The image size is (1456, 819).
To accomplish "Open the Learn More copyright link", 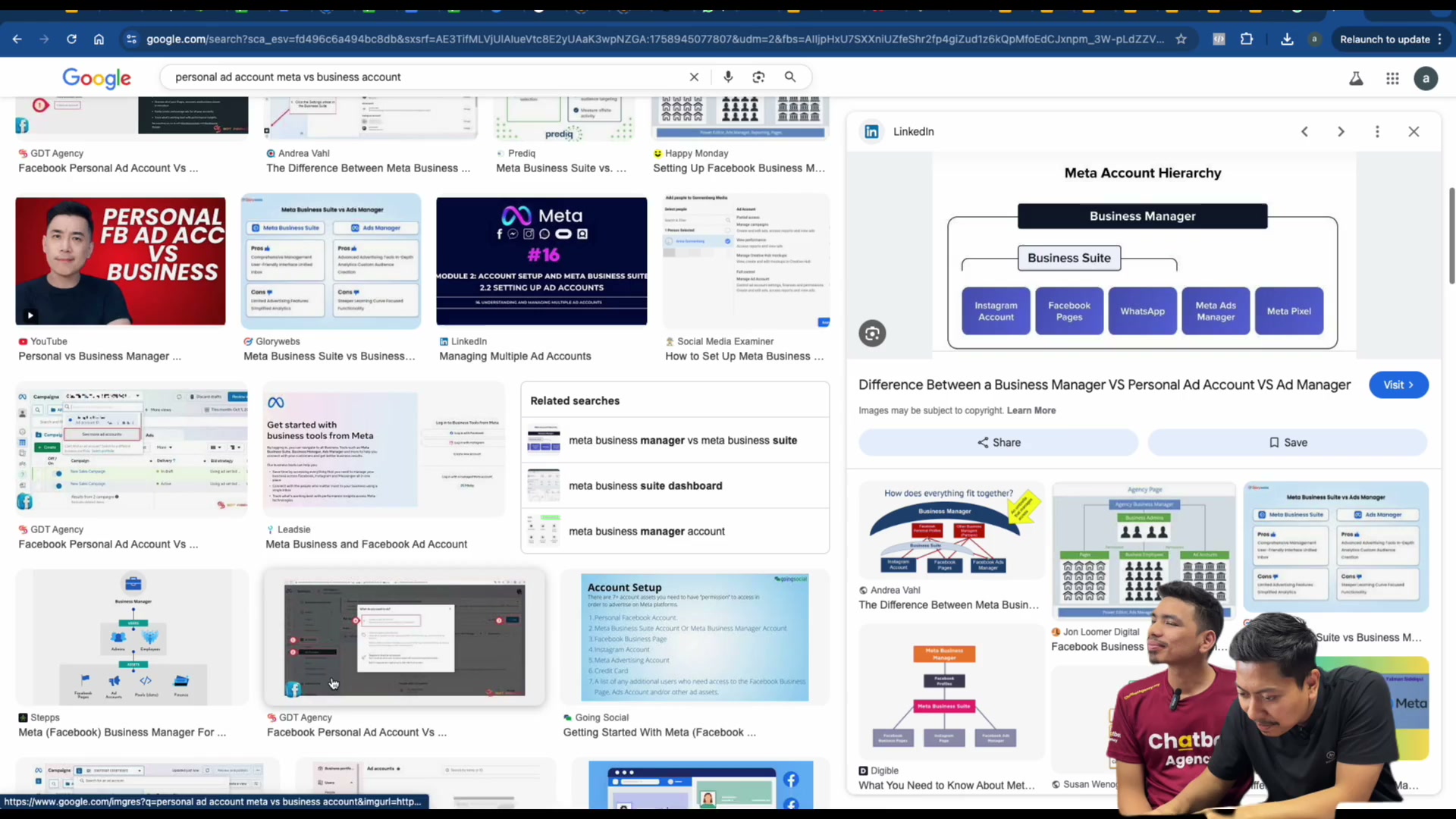I will 1031,410.
